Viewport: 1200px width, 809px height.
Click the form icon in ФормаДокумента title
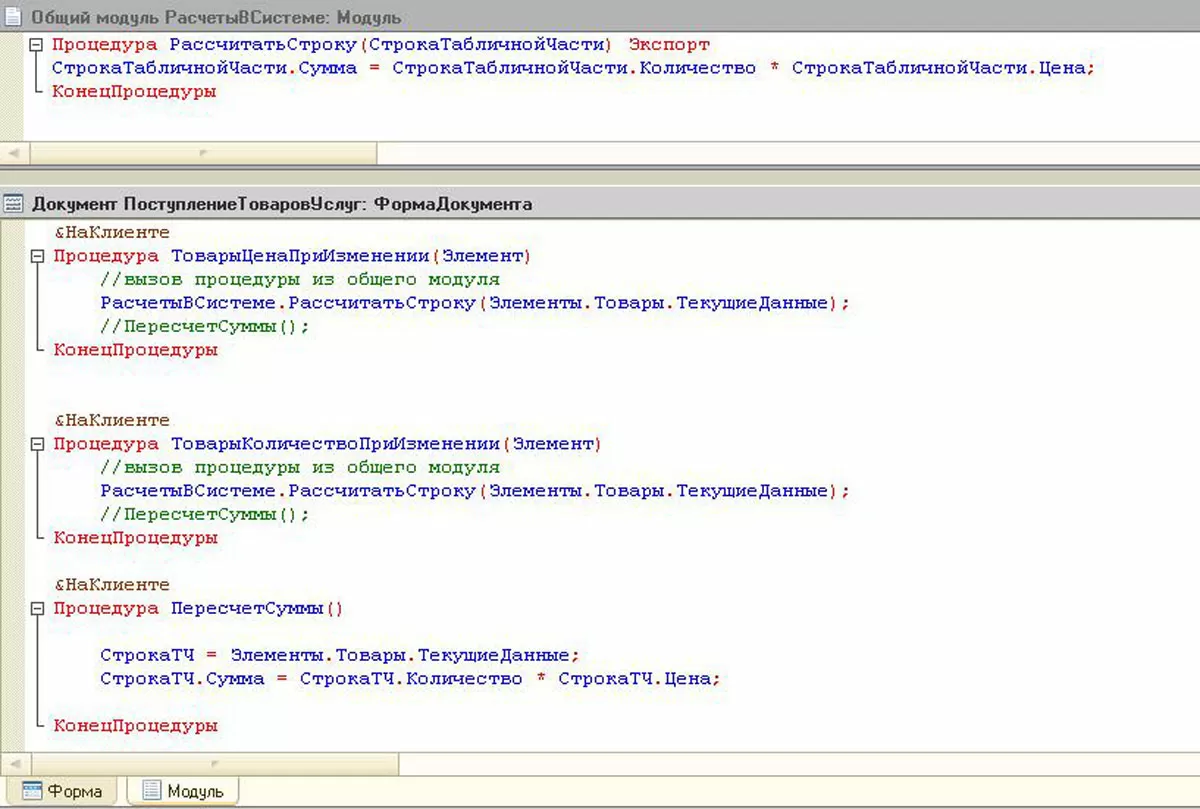(x=14, y=204)
